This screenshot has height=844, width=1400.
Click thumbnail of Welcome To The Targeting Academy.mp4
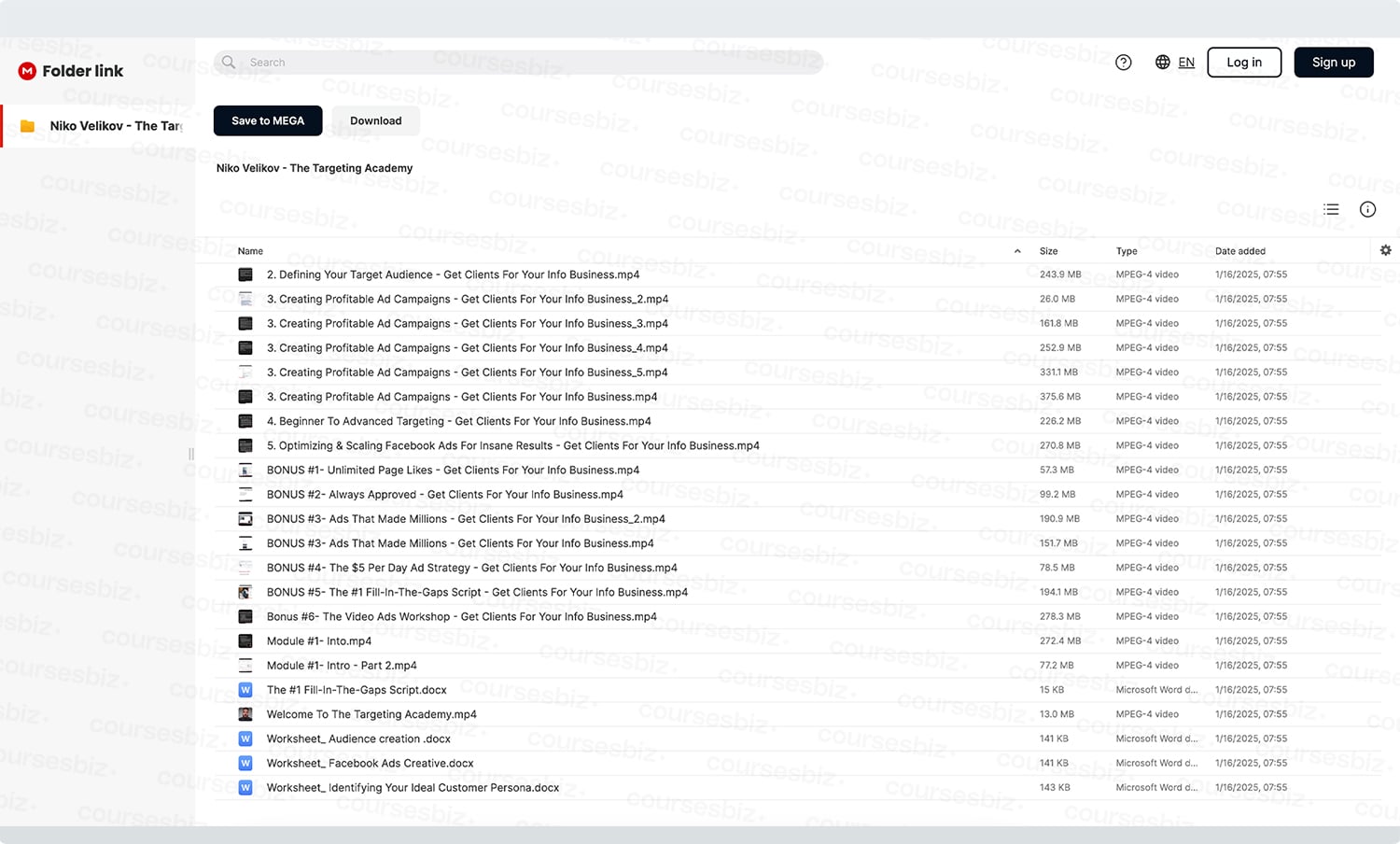coord(245,714)
